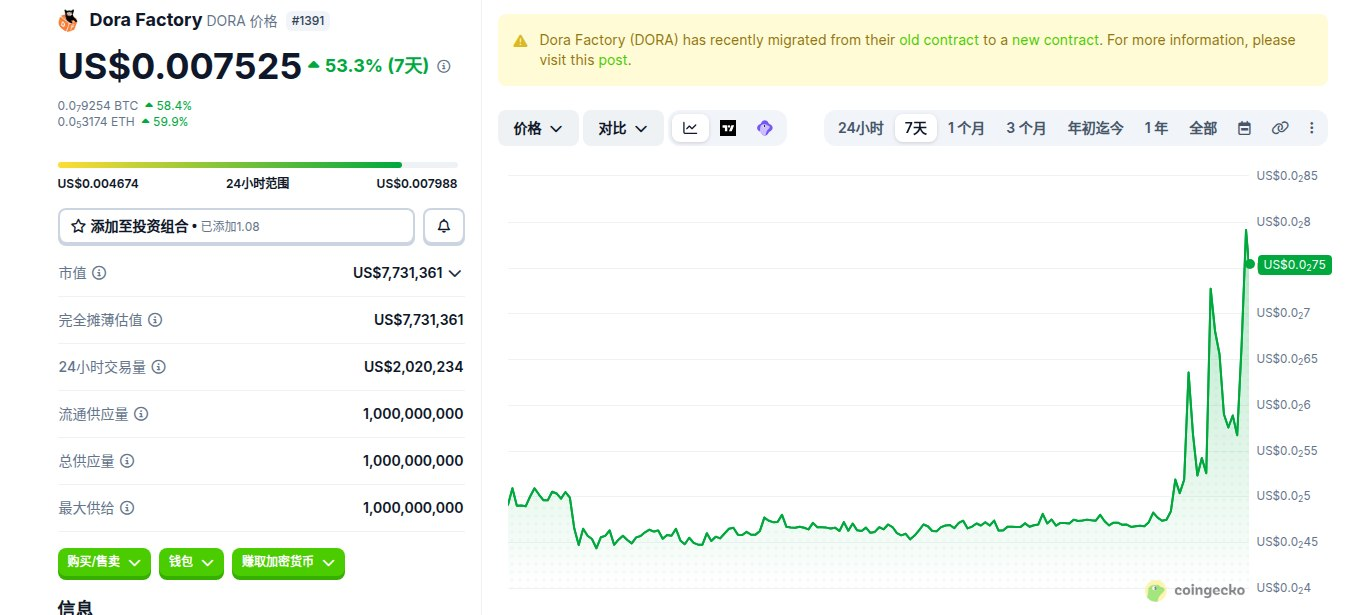Viewport: 1360px width, 615px height.
Task: Switch to the line chart view icon
Action: point(690,128)
